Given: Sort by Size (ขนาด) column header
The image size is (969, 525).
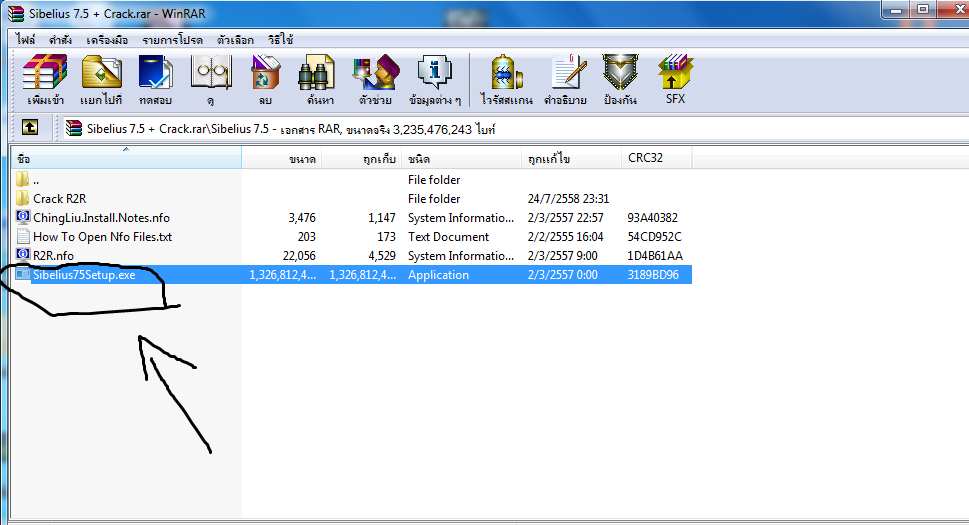Looking at the screenshot, I should click(x=282, y=159).
